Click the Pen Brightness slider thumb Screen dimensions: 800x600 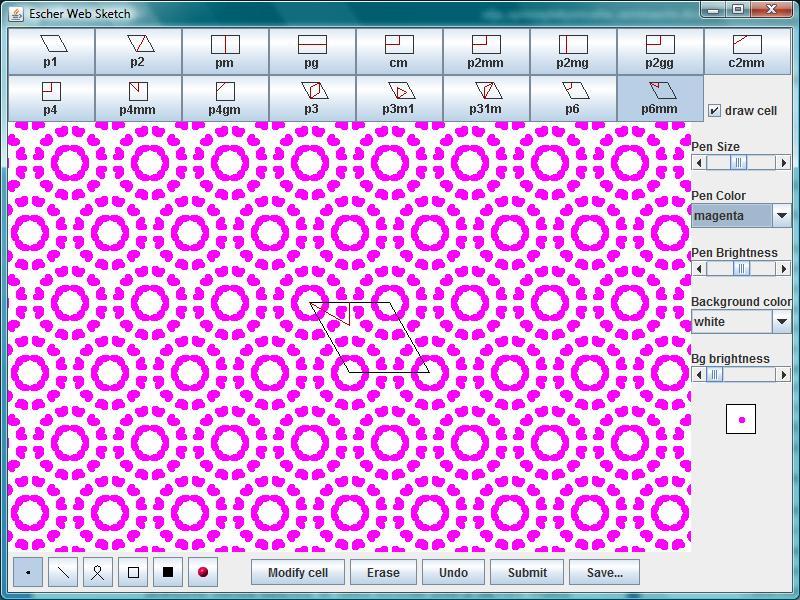(x=741, y=268)
